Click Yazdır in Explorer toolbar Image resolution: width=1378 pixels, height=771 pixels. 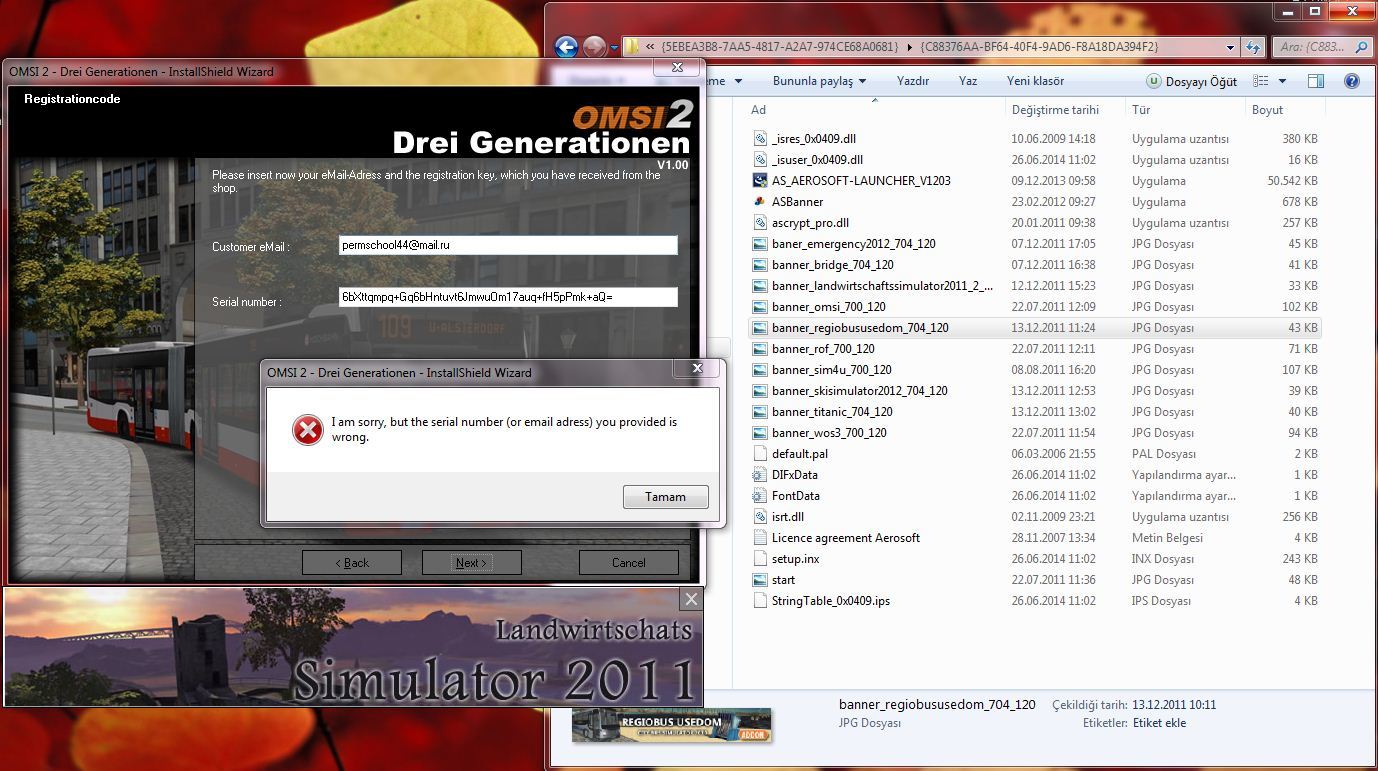[913, 81]
